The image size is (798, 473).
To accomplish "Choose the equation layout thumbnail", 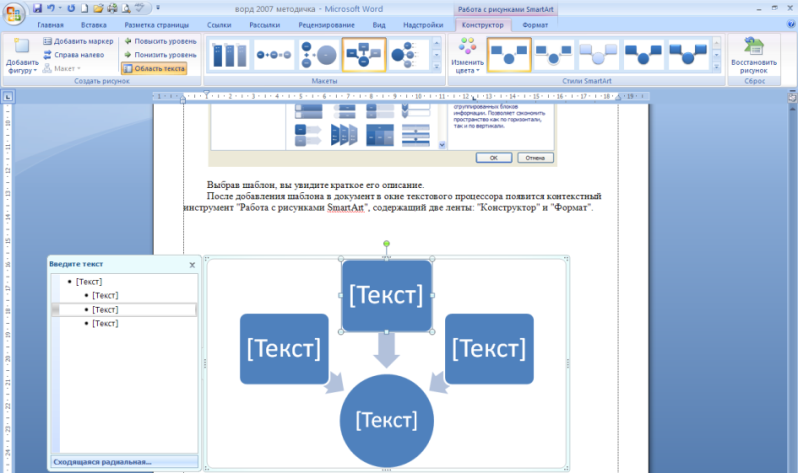I will [274, 54].
